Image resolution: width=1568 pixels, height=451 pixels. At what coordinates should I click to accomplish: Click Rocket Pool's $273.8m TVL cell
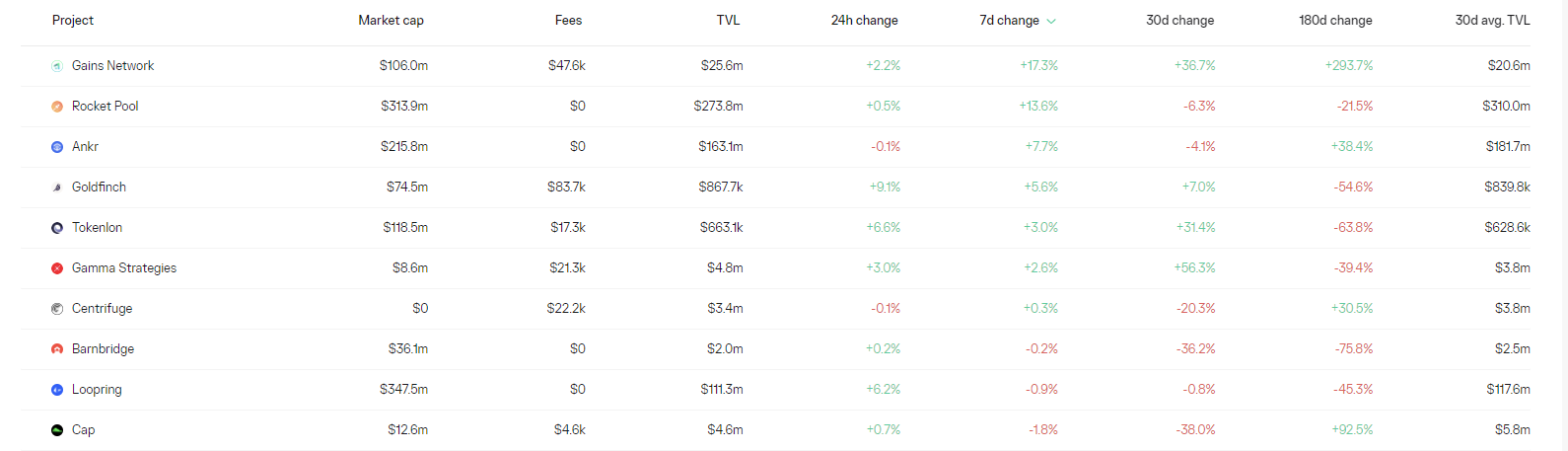click(x=718, y=107)
